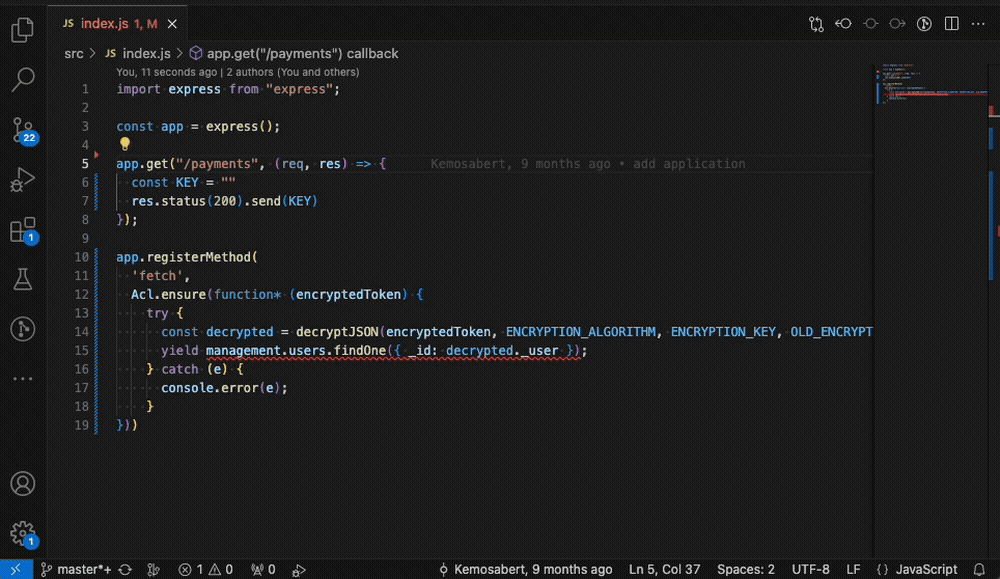
Task: Open the master branch picker in status bar
Action: coord(76,569)
